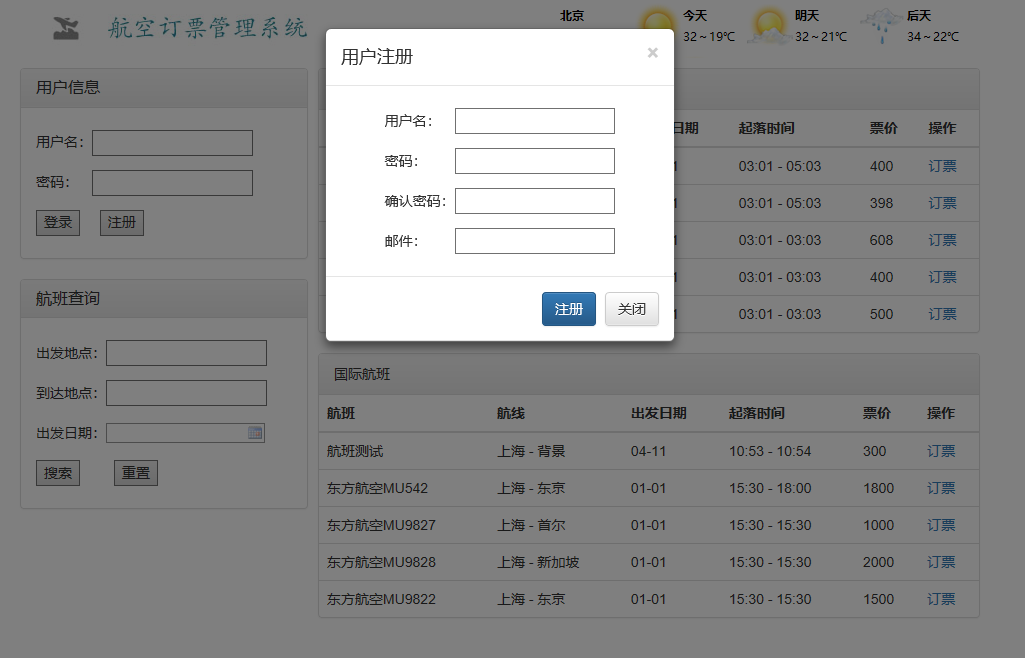Click the 邮件 input field
This screenshot has height=658, width=1025.
[x=535, y=241]
